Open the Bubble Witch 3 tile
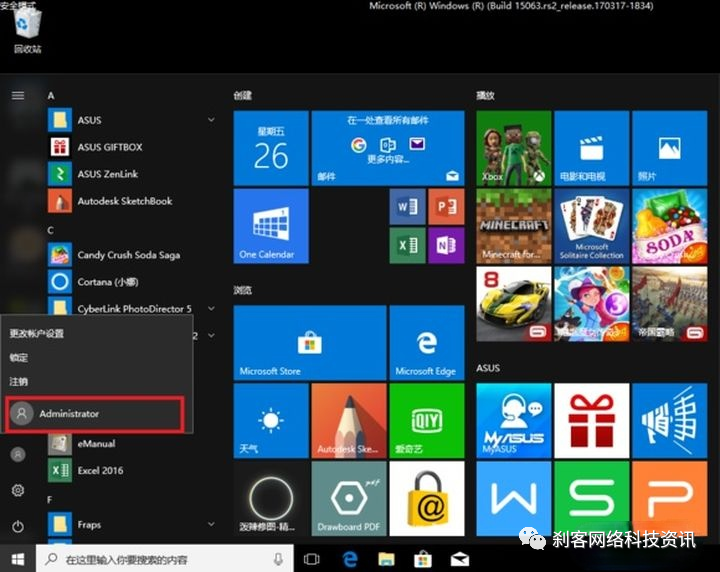 click(x=591, y=304)
